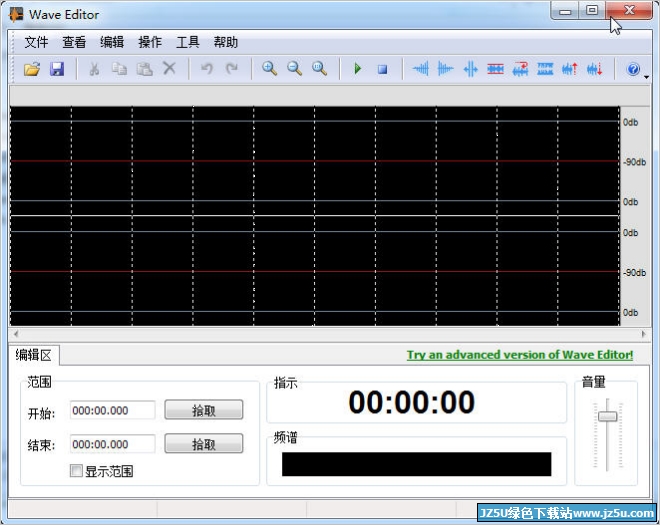Click the 结束 time input field
This screenshot has width=660, height=525.
112,444
